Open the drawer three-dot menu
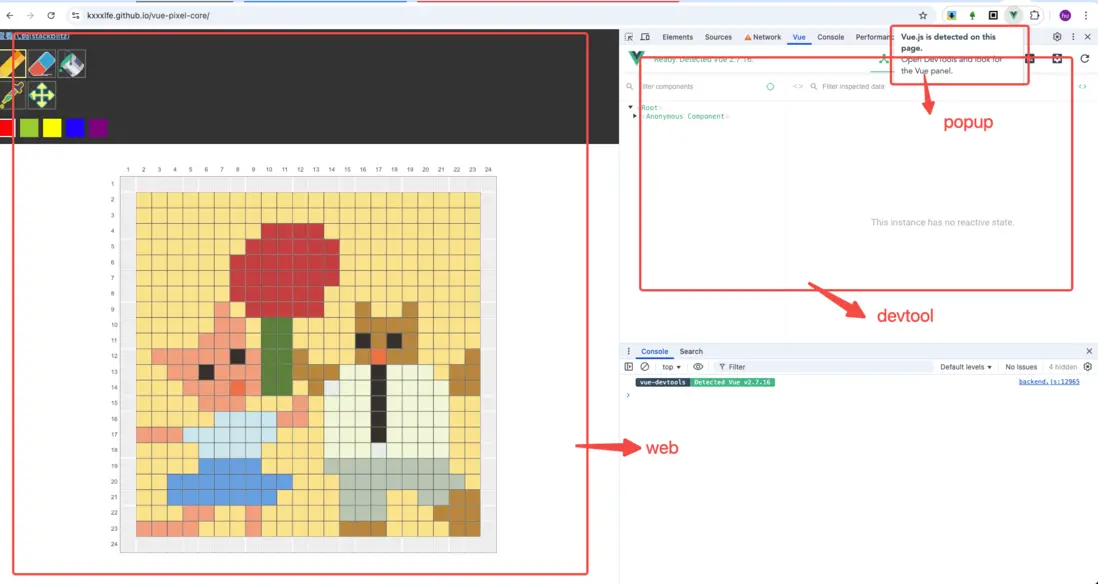 [628, 352]
